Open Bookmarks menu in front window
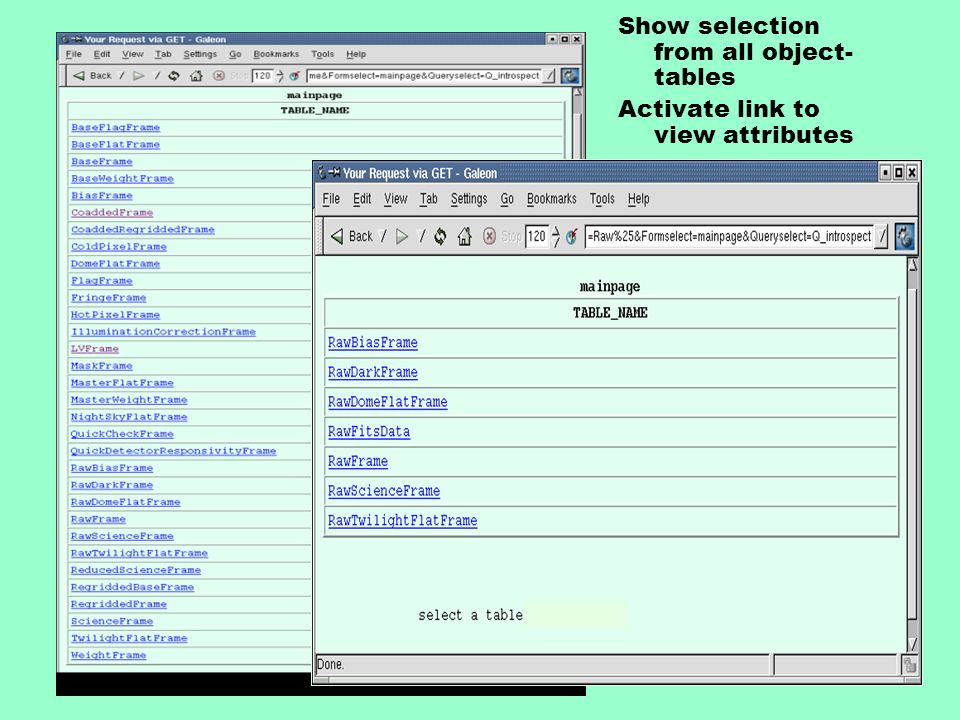This screenshot has height=720, width=960. [552, 199]
